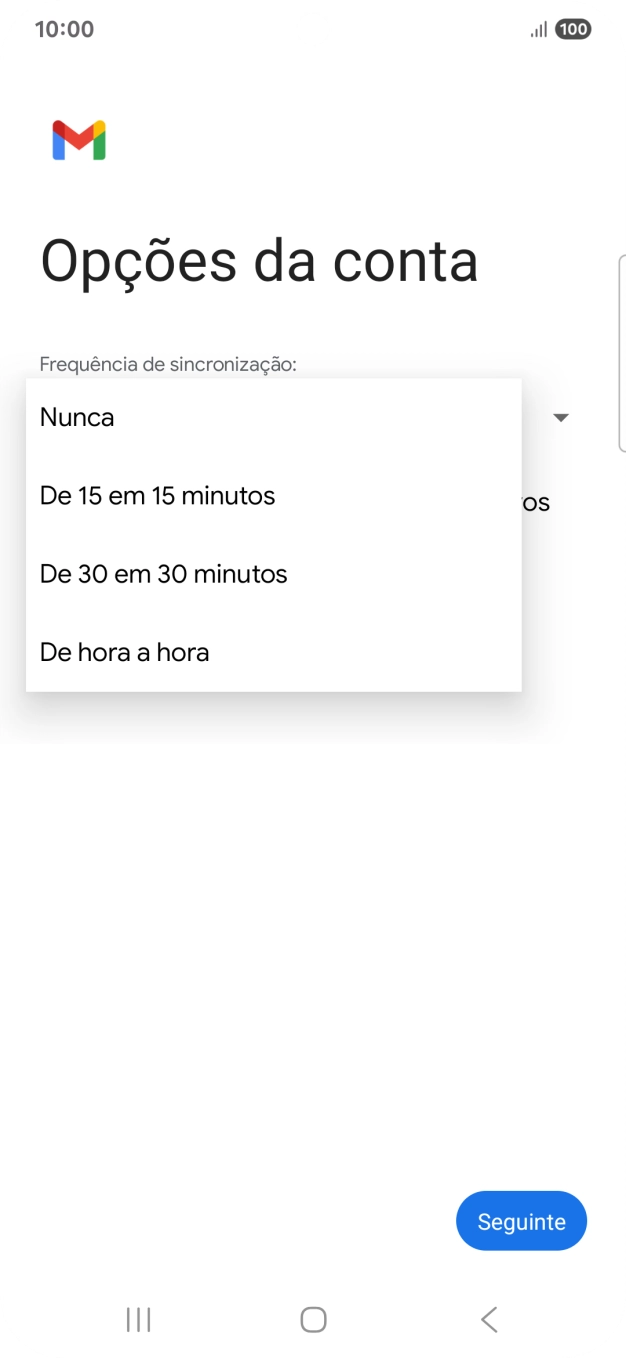Image resolution: width=626 pixels, height=1358 pixels.
Task: Choose De hora a hora option
Action: (123, 652)
